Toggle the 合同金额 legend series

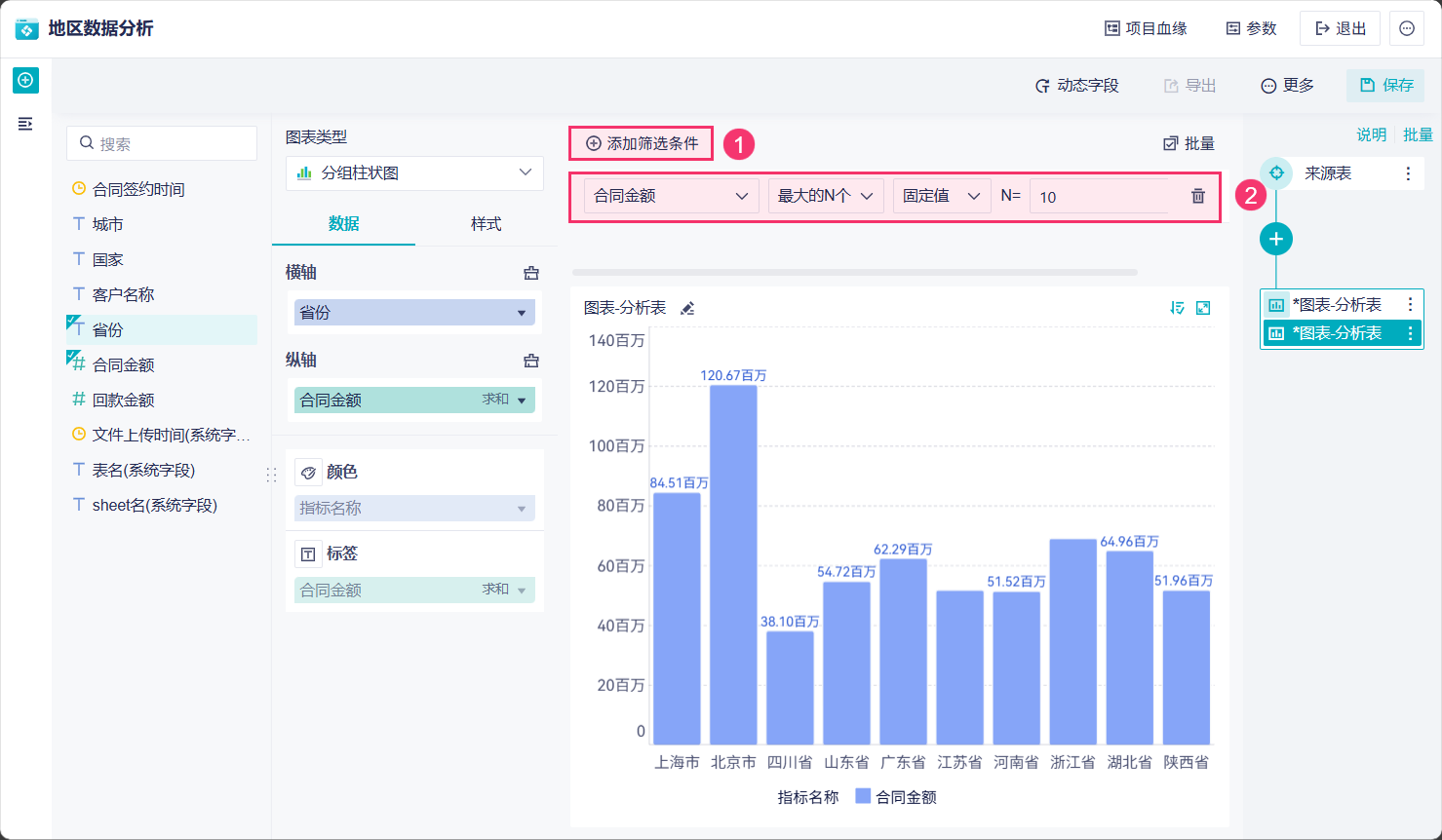895,797
